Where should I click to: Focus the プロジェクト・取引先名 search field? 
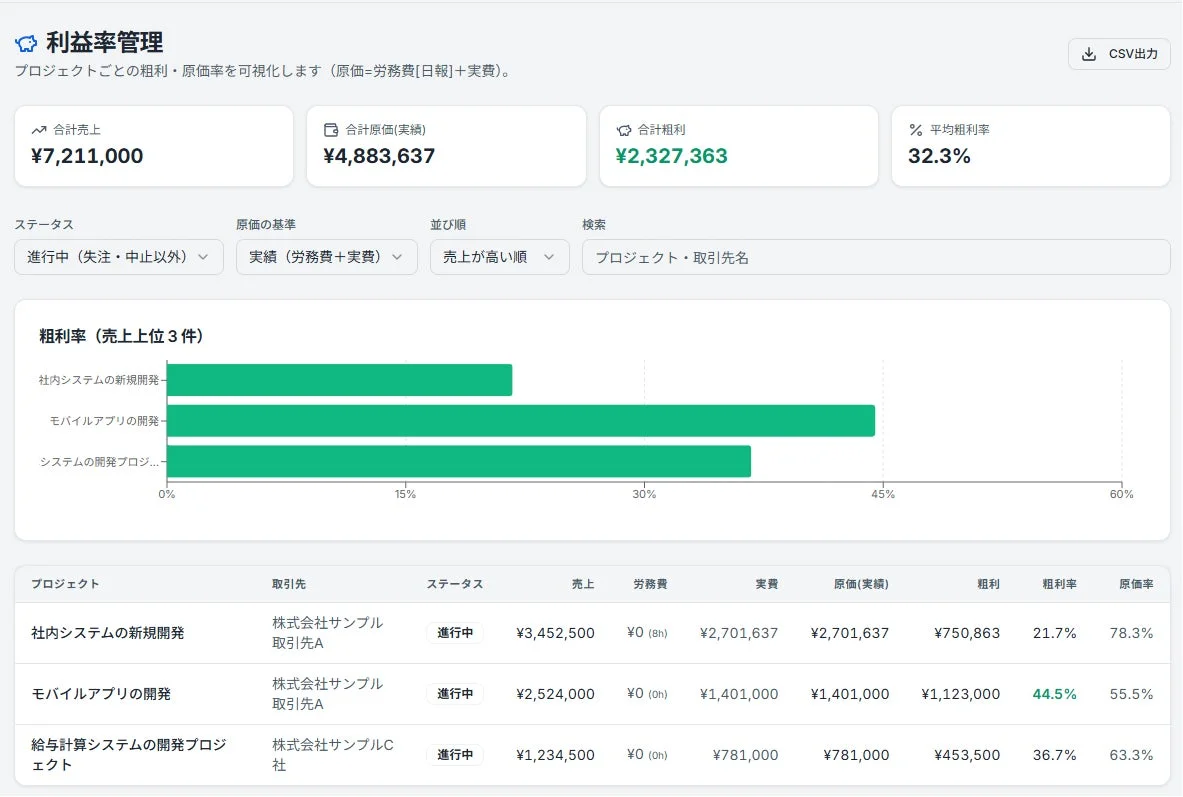tap(876, 257)
